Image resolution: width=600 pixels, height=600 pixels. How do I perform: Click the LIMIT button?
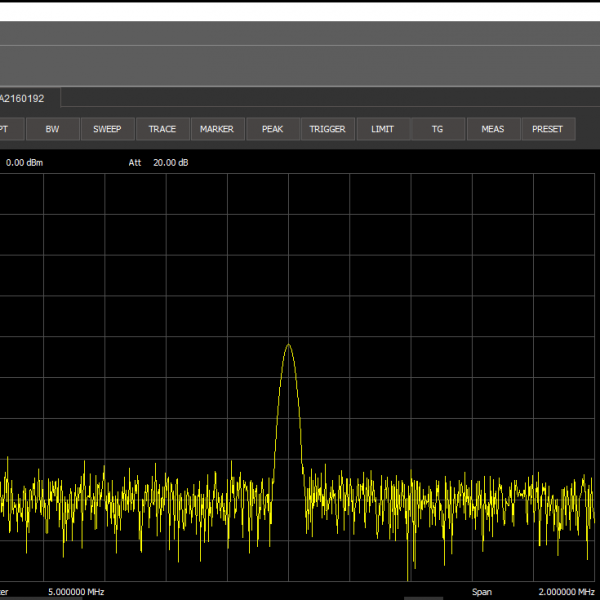click(382, 129)
